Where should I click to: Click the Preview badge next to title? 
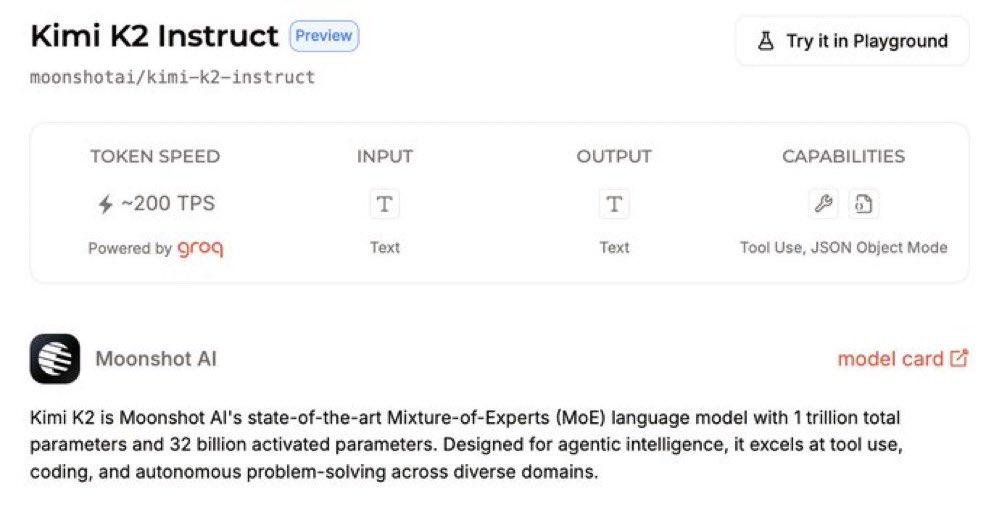(324, 36)
